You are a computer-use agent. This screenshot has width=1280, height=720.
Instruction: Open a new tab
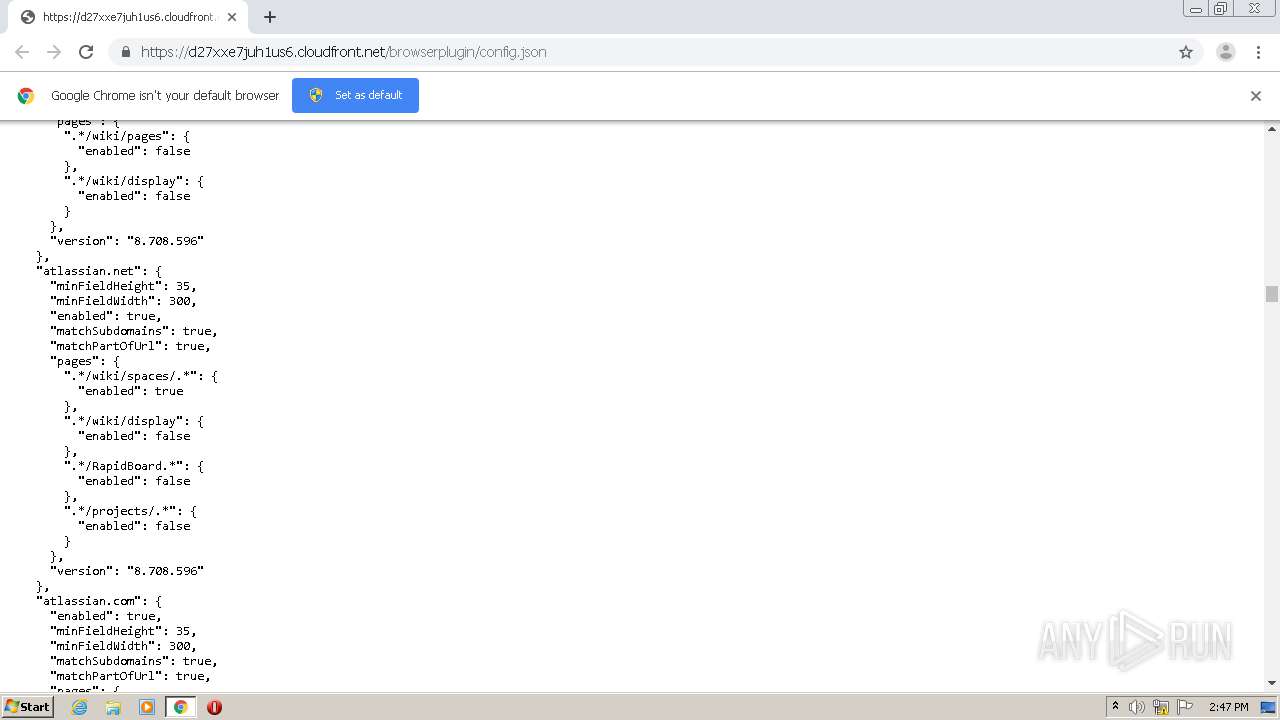[270, 17]
